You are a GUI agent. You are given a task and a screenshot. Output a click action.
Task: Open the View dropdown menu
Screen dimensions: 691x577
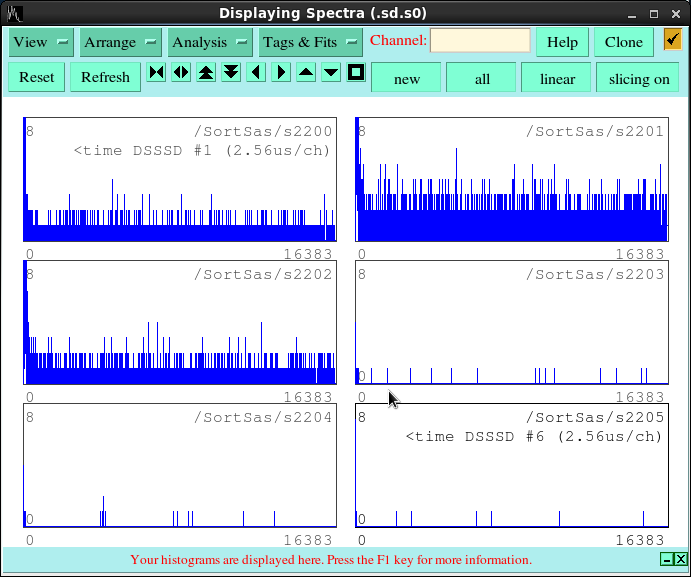point(41,42)
